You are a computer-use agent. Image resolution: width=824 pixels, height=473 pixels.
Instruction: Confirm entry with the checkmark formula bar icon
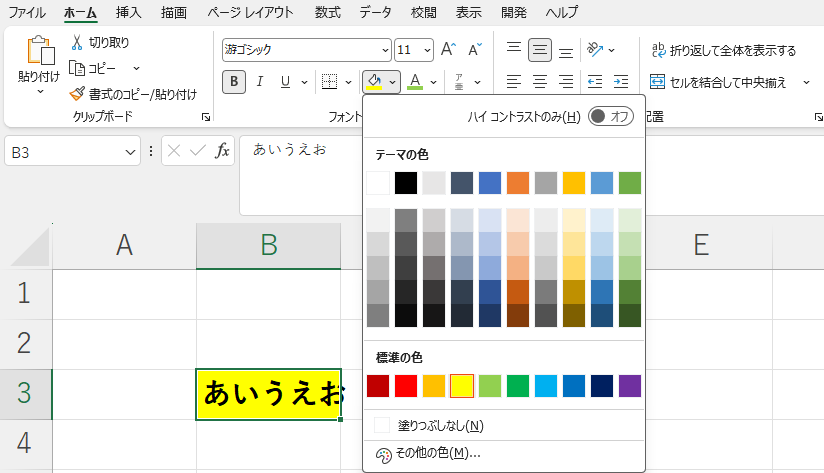tap(198, 151)
